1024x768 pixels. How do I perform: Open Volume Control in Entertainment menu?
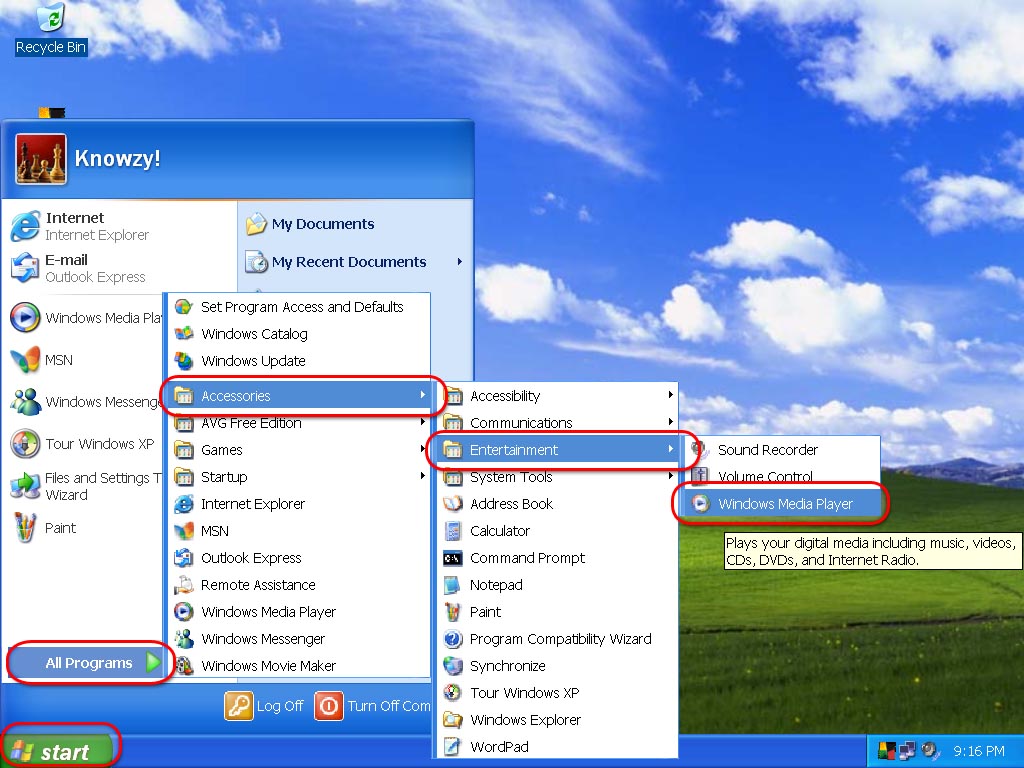[x=782, y=476]
